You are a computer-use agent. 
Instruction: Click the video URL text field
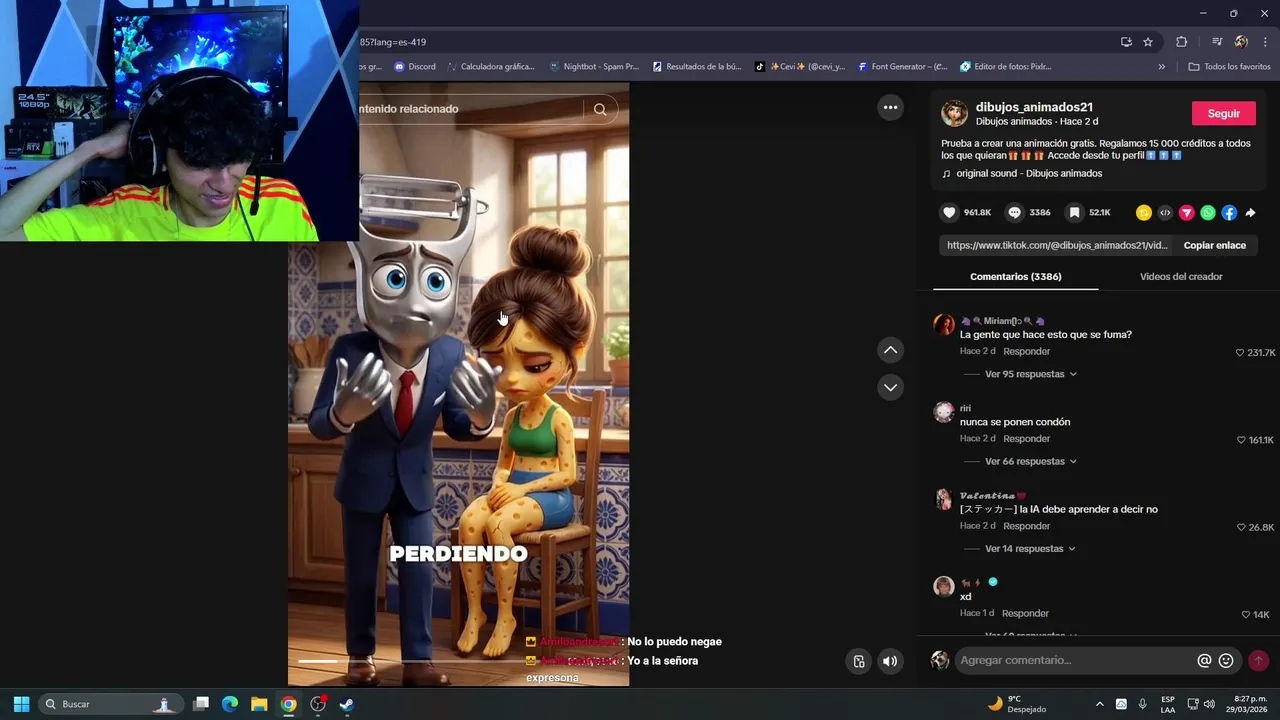(x=1057, y=245)
